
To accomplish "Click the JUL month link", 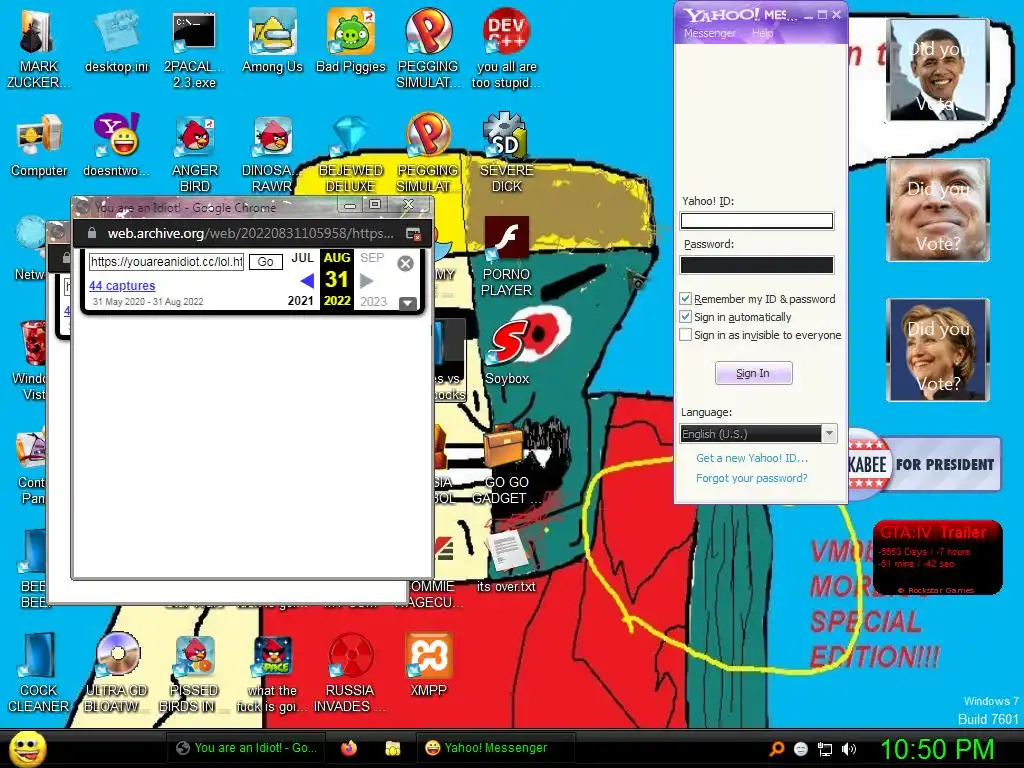I will (x=302, y=258).
